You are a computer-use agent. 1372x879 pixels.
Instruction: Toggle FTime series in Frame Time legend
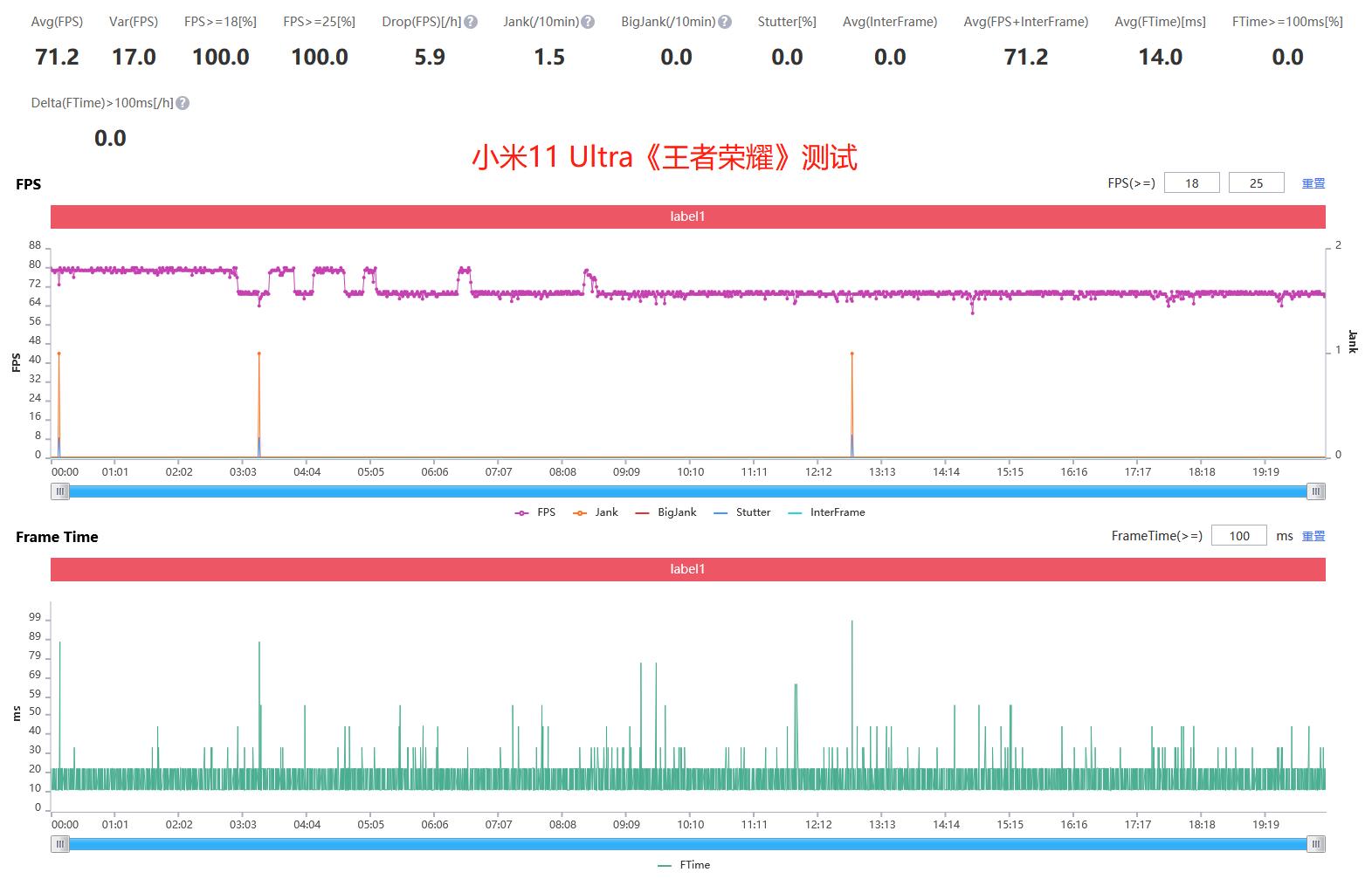pyautogui.click(x=684, y=865)
